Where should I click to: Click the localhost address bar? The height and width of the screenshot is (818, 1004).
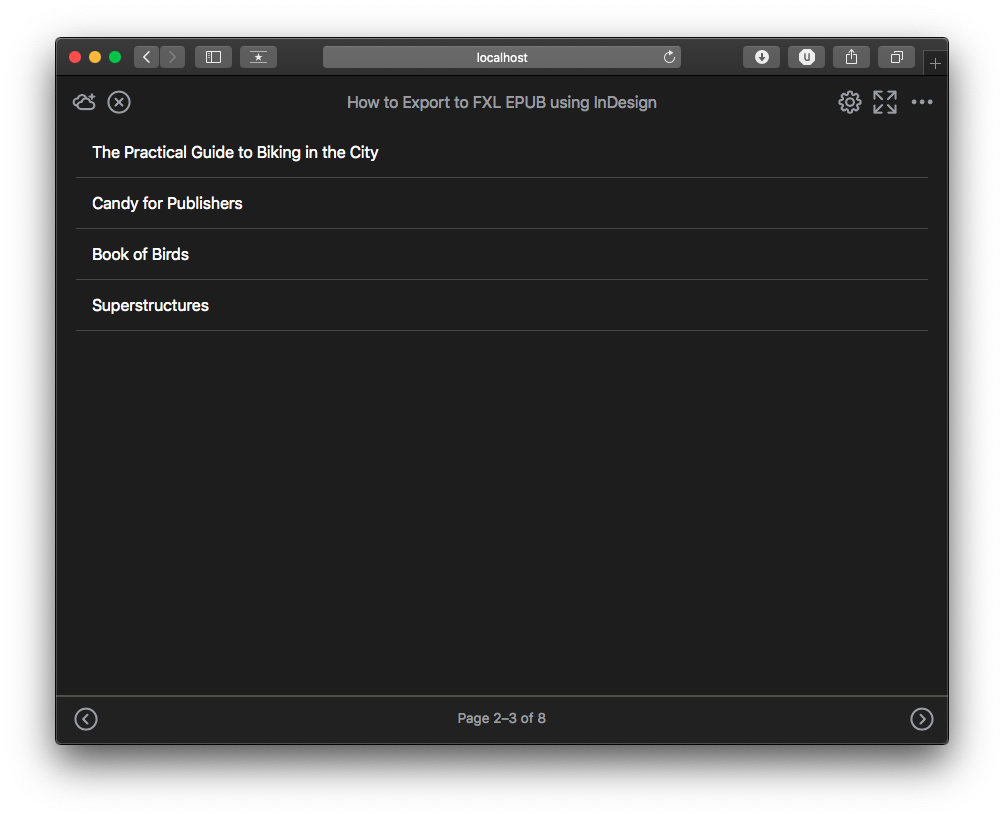click(501, 57)
